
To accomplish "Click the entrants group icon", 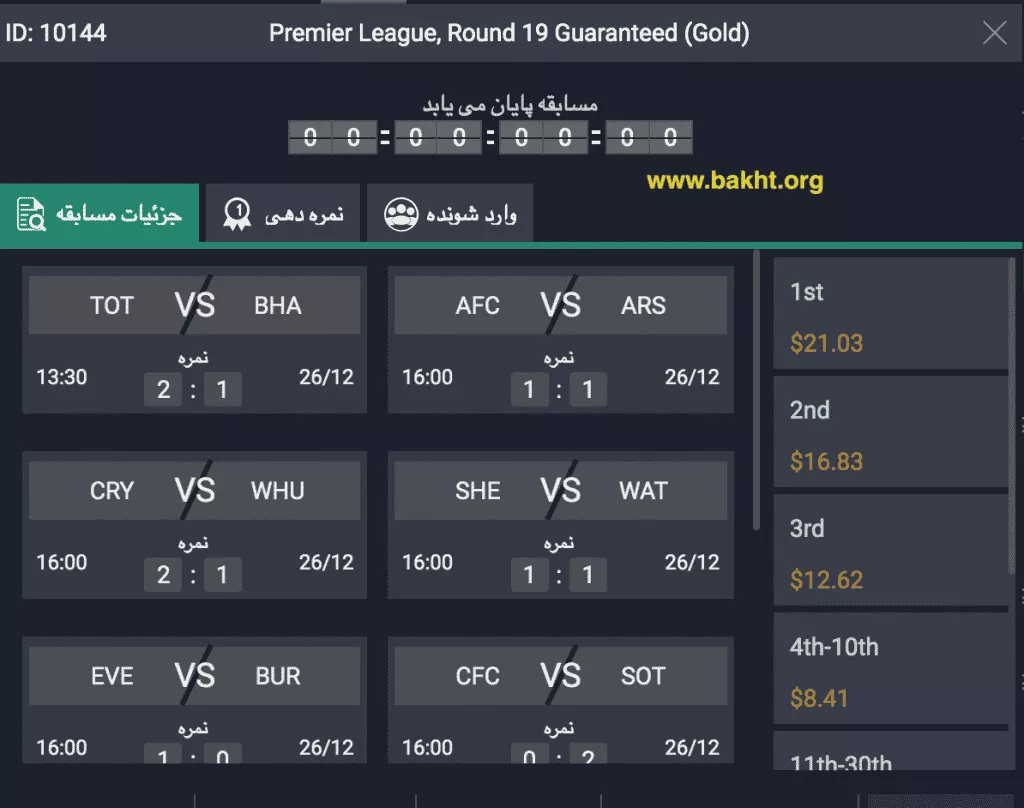I will (x=401, y=214).
